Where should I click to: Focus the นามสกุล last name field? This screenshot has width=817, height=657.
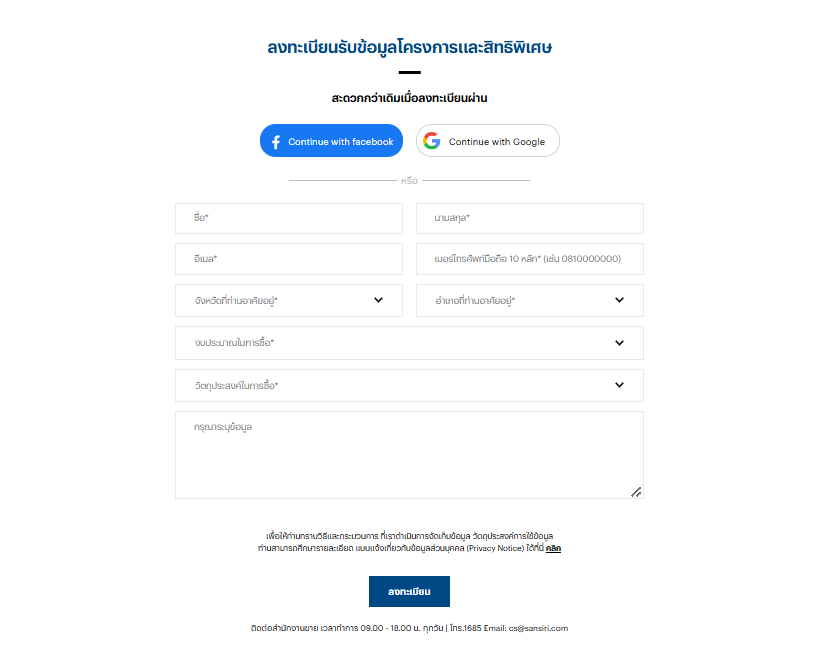[x=529, y=218]
